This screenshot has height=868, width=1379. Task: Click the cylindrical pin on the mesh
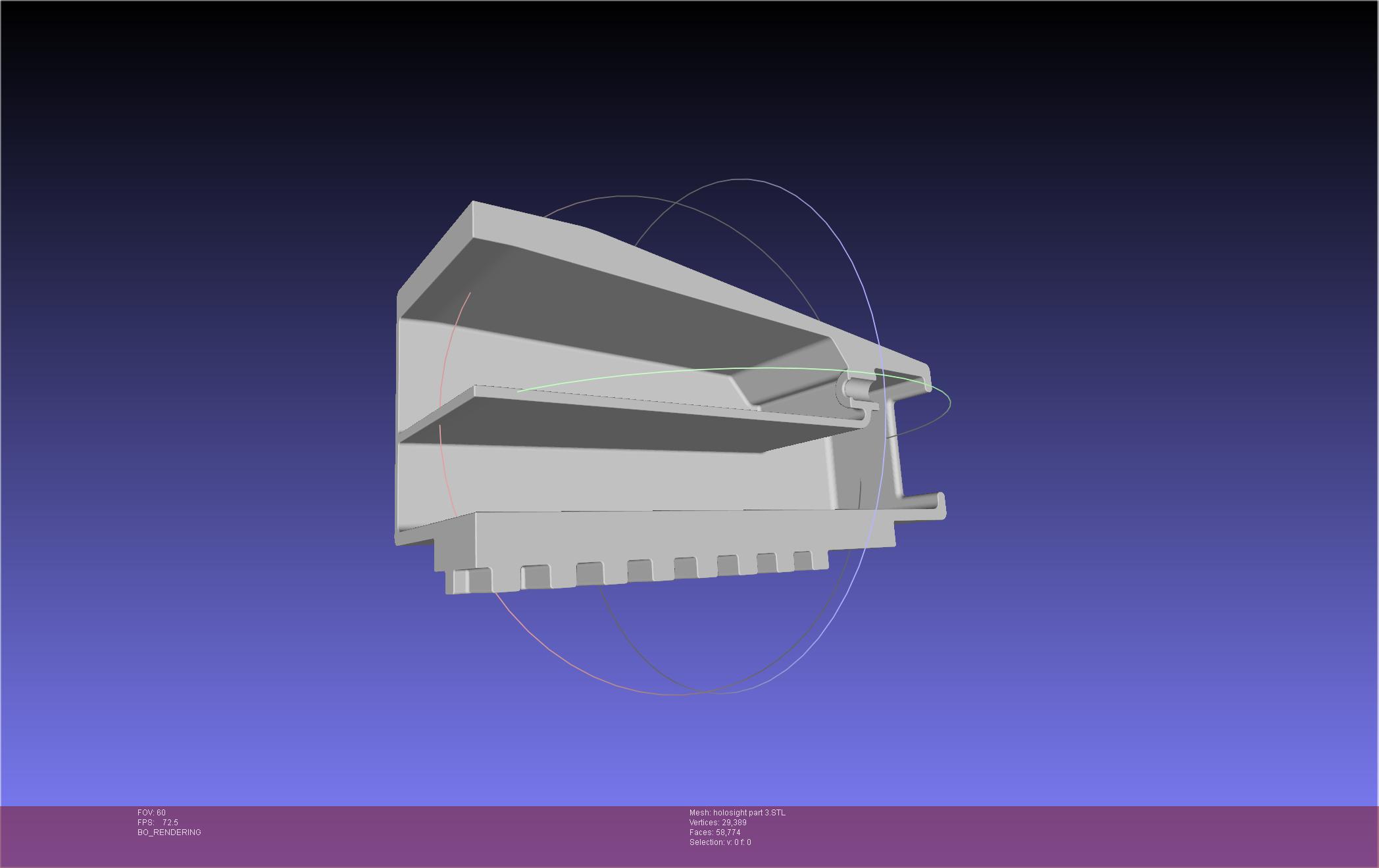pyautogui.click(x=857, y=388)
